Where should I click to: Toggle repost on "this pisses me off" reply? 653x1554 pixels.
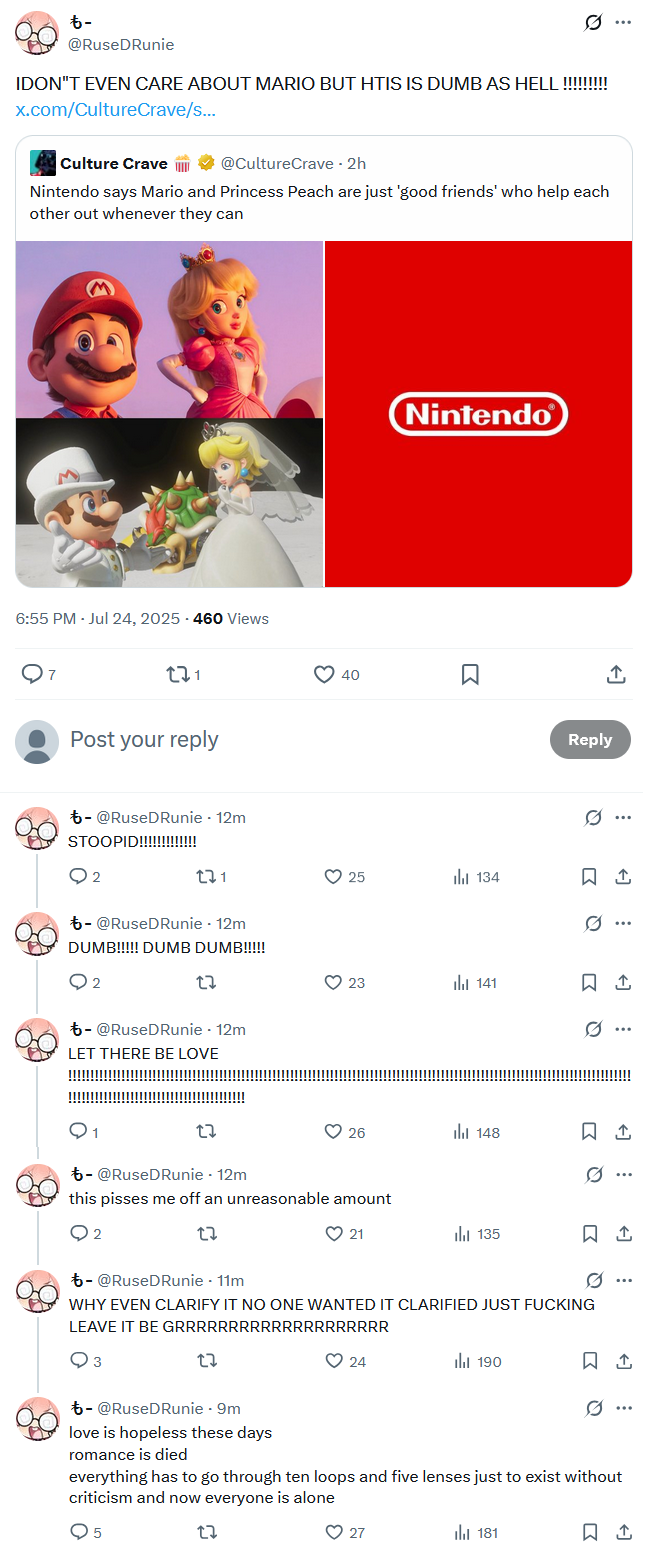pos(206,1234)
